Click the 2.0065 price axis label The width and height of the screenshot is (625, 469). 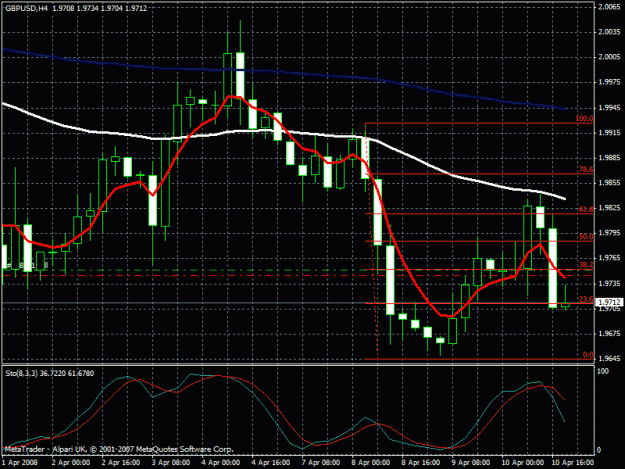(609, 7)
